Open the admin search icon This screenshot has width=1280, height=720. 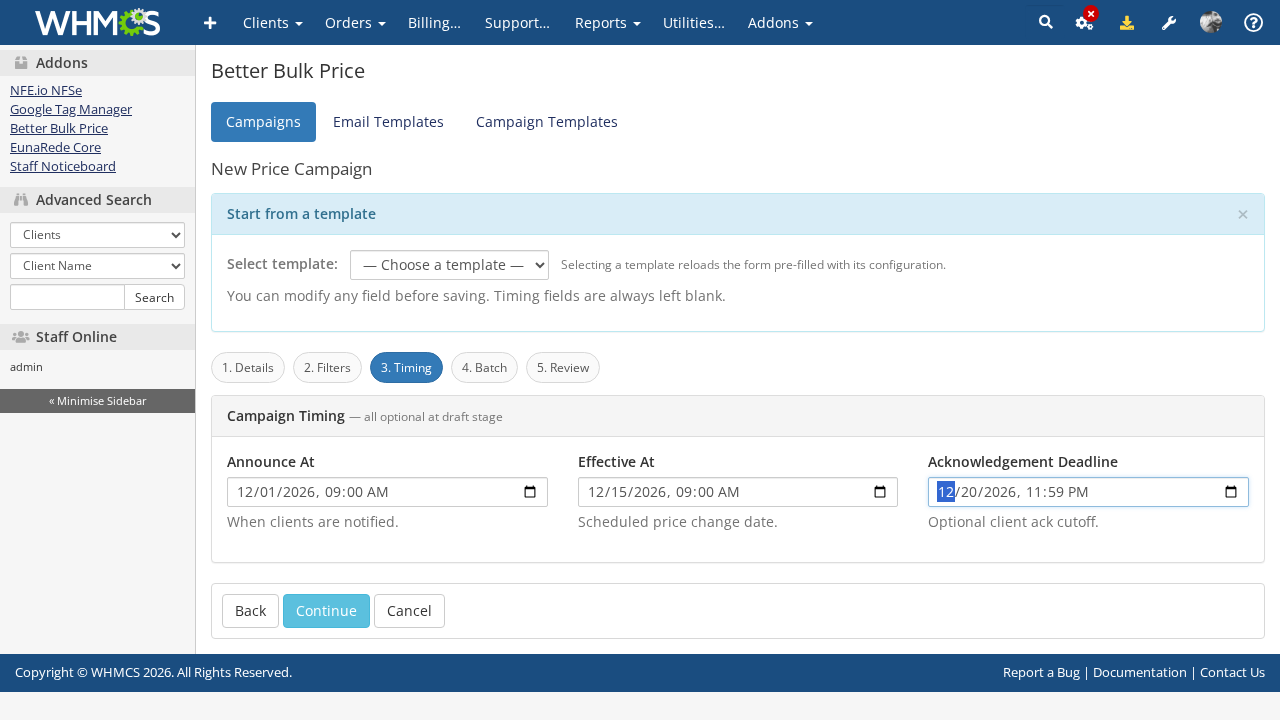(1044, 22)
